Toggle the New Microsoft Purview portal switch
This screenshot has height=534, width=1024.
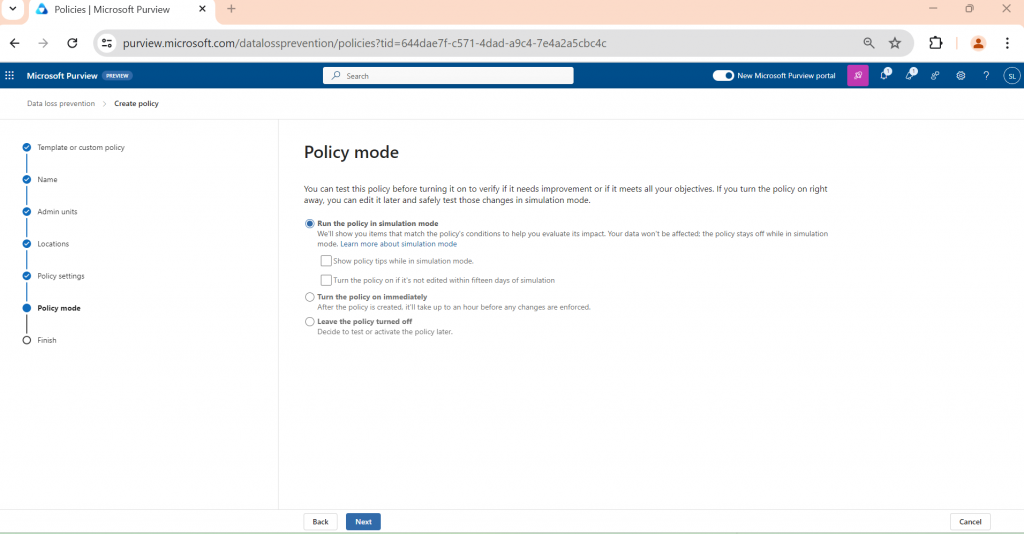coord(723,75)
